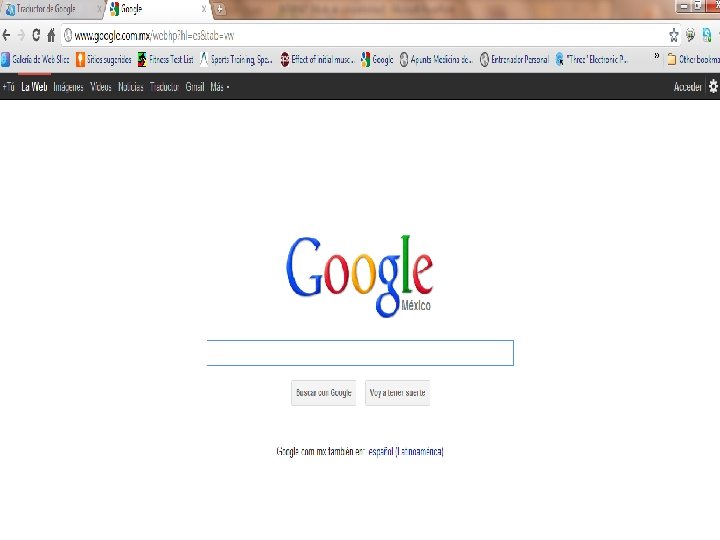Open Traductor in the Google bar

pos(164,87)
